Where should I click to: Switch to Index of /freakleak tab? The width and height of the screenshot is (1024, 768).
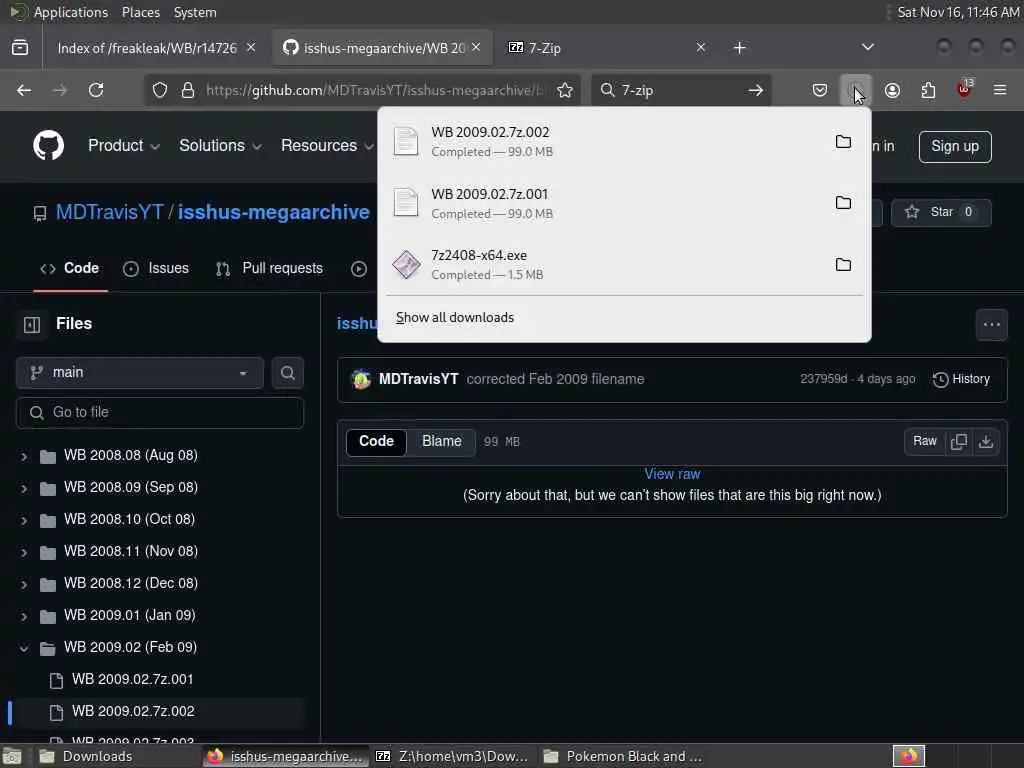point(147,48)
